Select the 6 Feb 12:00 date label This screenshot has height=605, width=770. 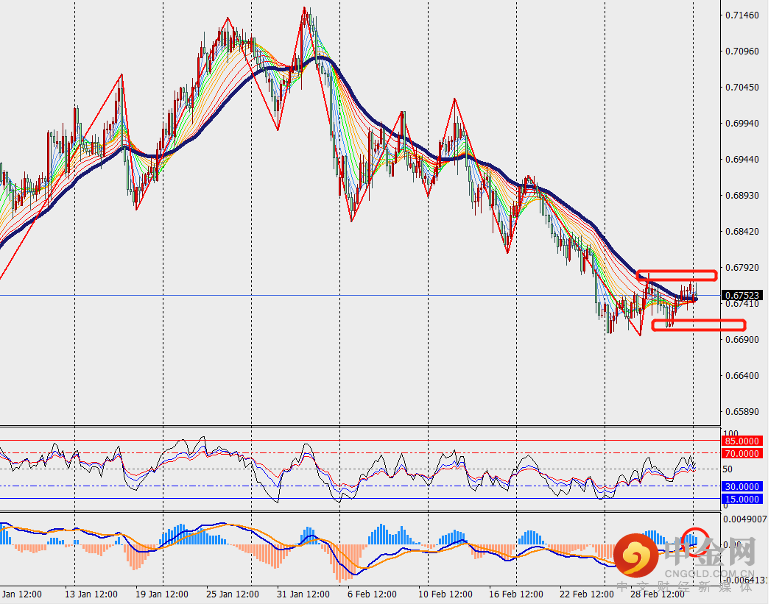(370, 594)
